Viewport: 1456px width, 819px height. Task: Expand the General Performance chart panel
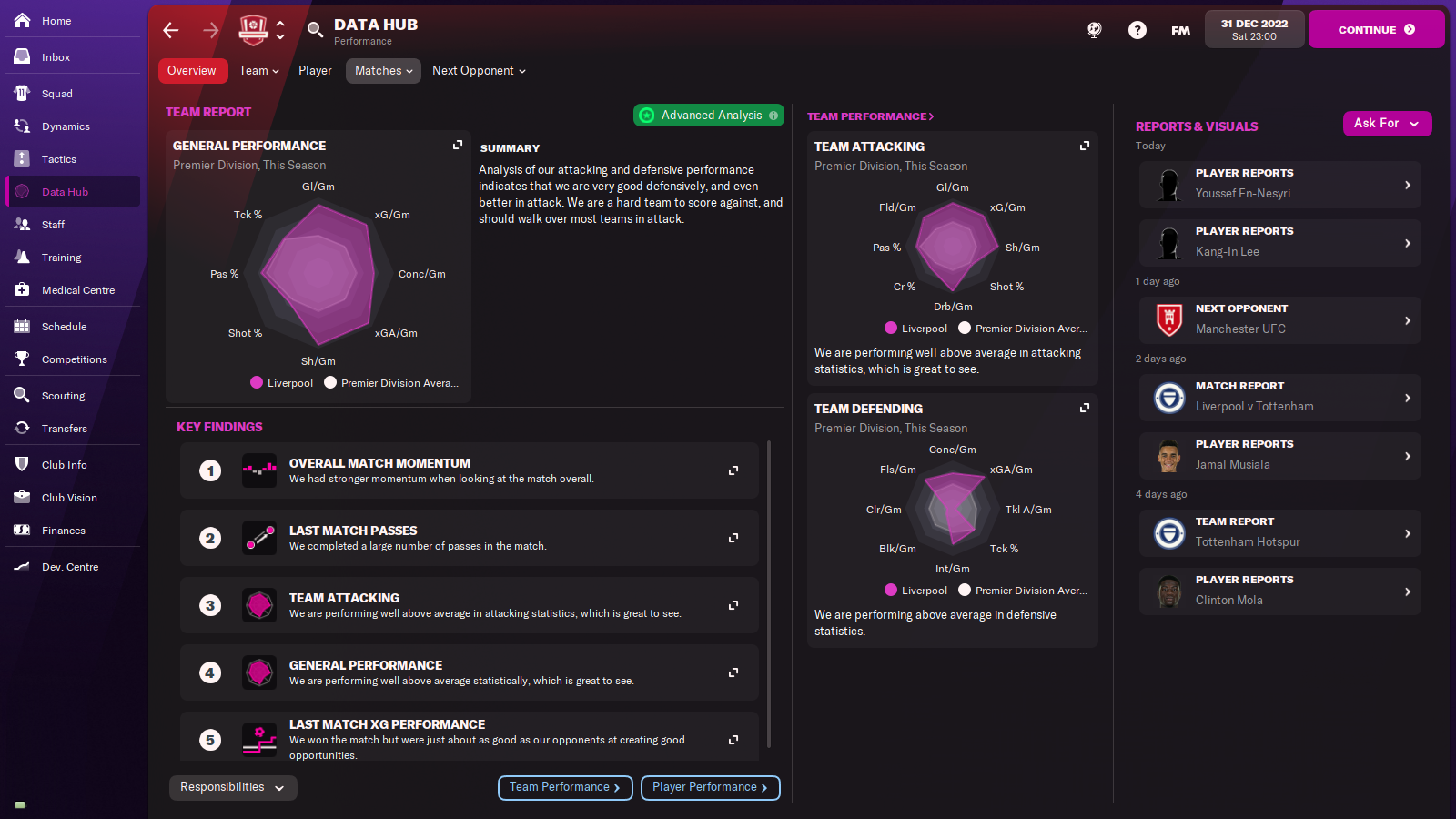tap(458, 145)
